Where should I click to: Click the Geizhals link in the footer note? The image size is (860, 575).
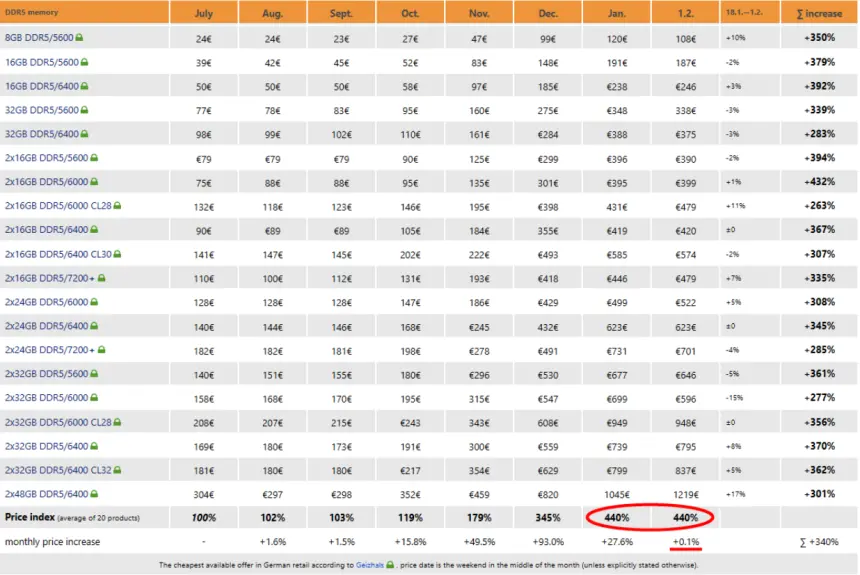click(x=368, y=565)
